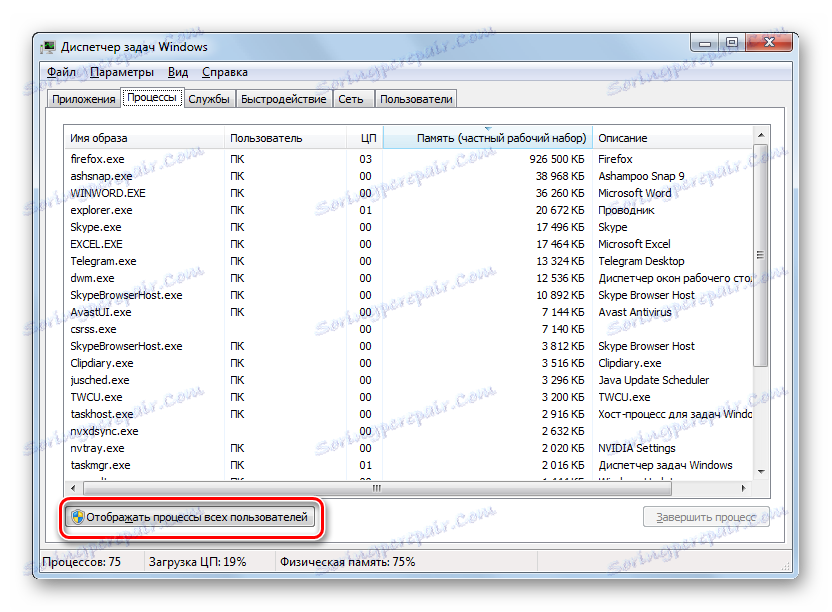This screenshot has width=832, height=612.
Task: Select the TWCU.exe process name
Action: coord(96,397)
